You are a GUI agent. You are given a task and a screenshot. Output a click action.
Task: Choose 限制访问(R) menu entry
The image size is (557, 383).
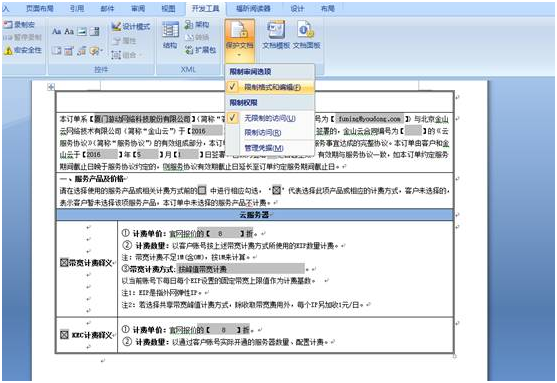263,133
